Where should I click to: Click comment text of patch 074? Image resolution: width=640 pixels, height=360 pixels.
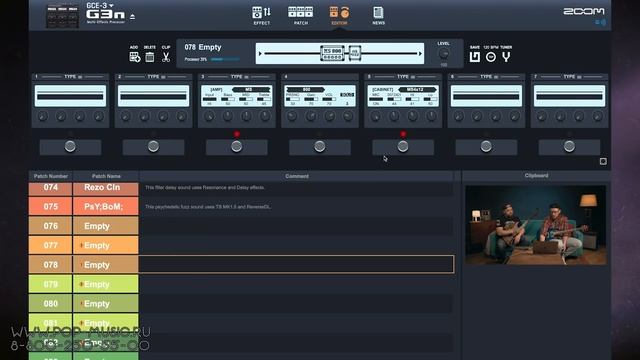click(205, 188)
